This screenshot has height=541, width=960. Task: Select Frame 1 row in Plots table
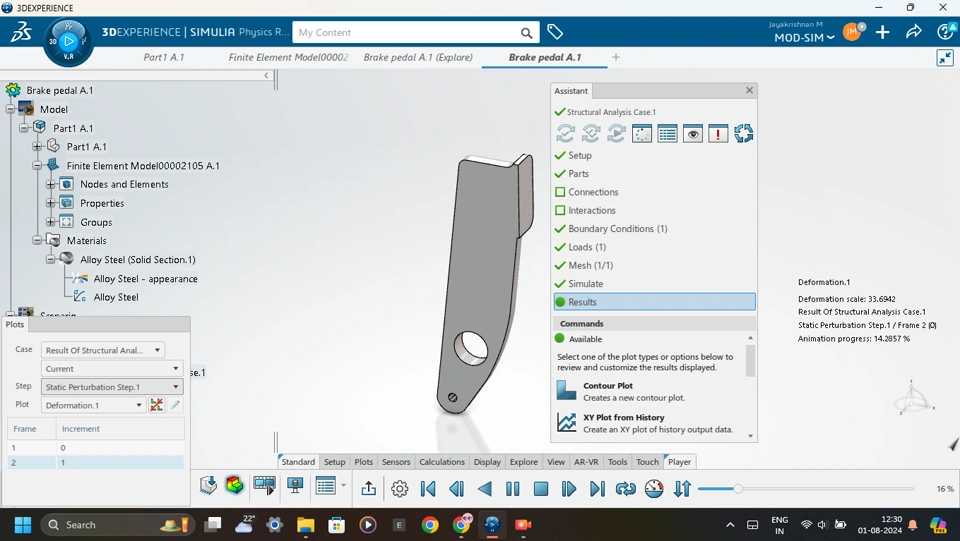coord(96,448)
